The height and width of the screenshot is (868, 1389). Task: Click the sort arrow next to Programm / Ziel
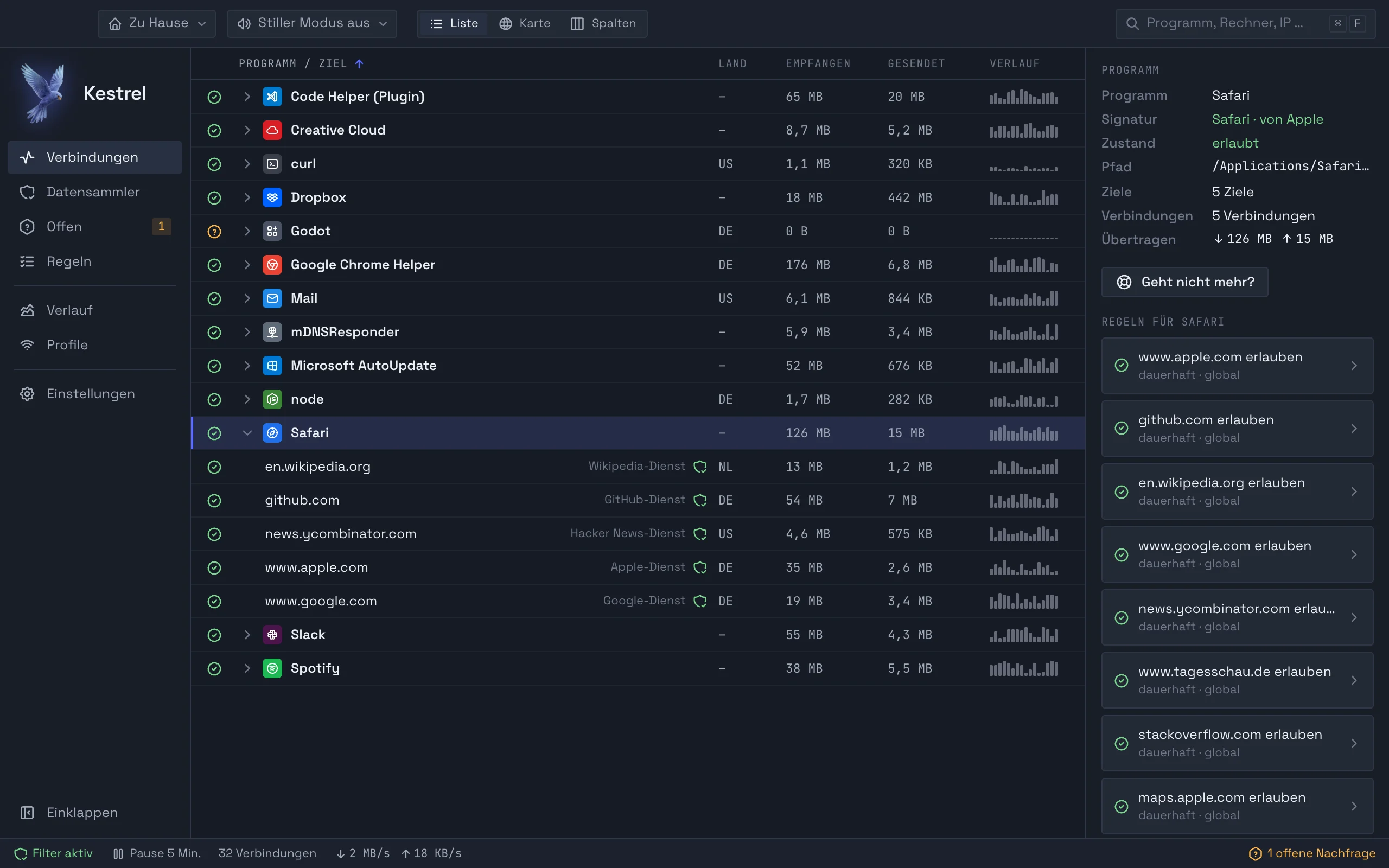coord(359,63)
